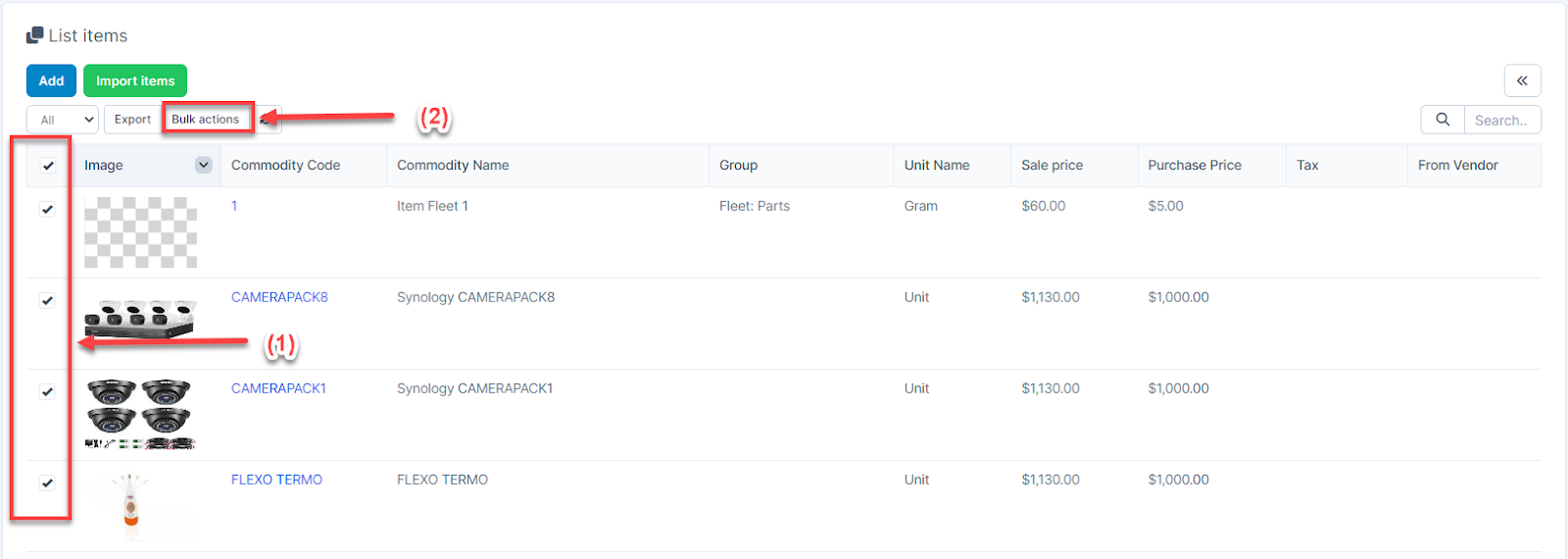Open the CAMERAPACK1 dome cameras image

(x=140, y=414)
